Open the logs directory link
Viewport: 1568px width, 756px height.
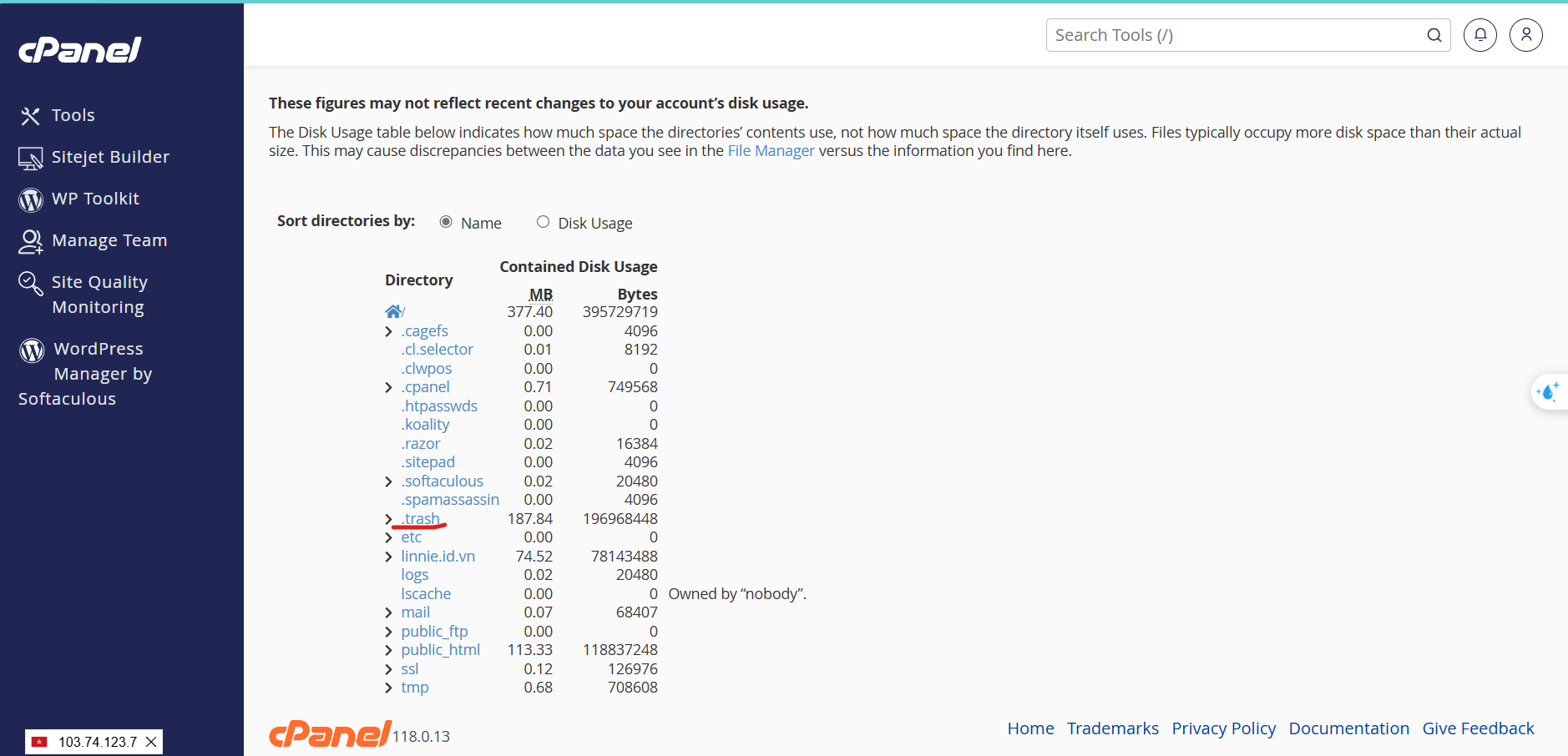(x=414, y=575)
